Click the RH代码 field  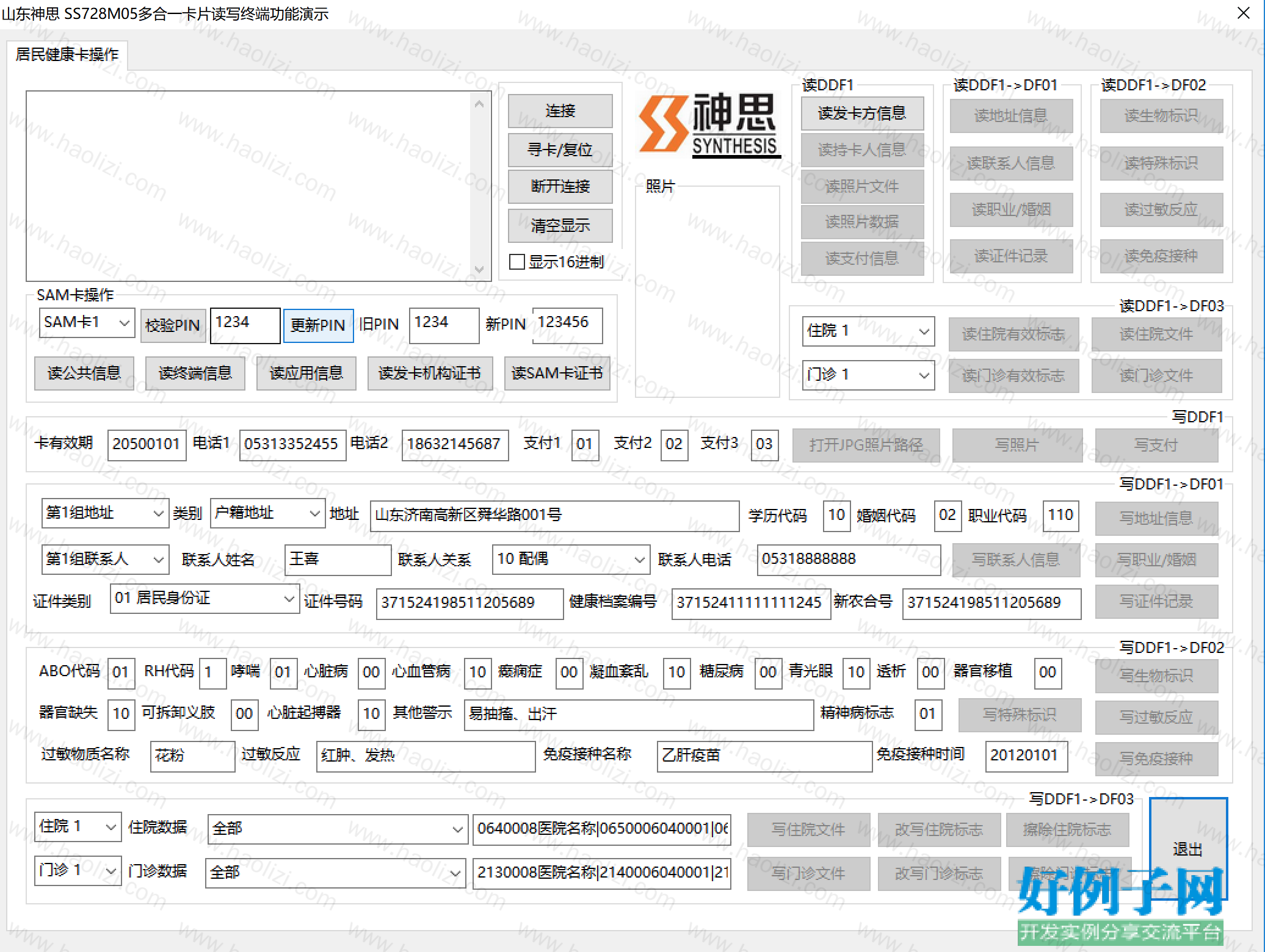point(213,673)
